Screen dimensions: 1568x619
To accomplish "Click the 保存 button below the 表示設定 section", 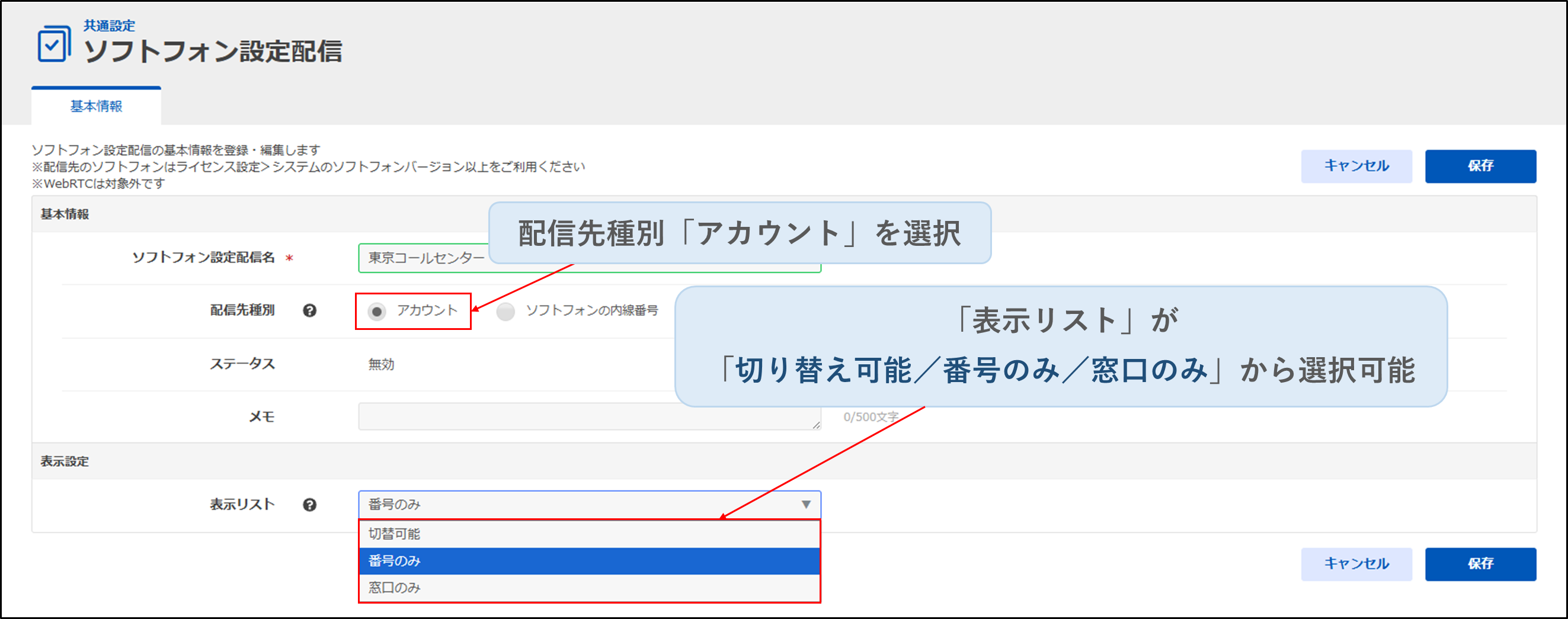I will (x=1480, y=563).
